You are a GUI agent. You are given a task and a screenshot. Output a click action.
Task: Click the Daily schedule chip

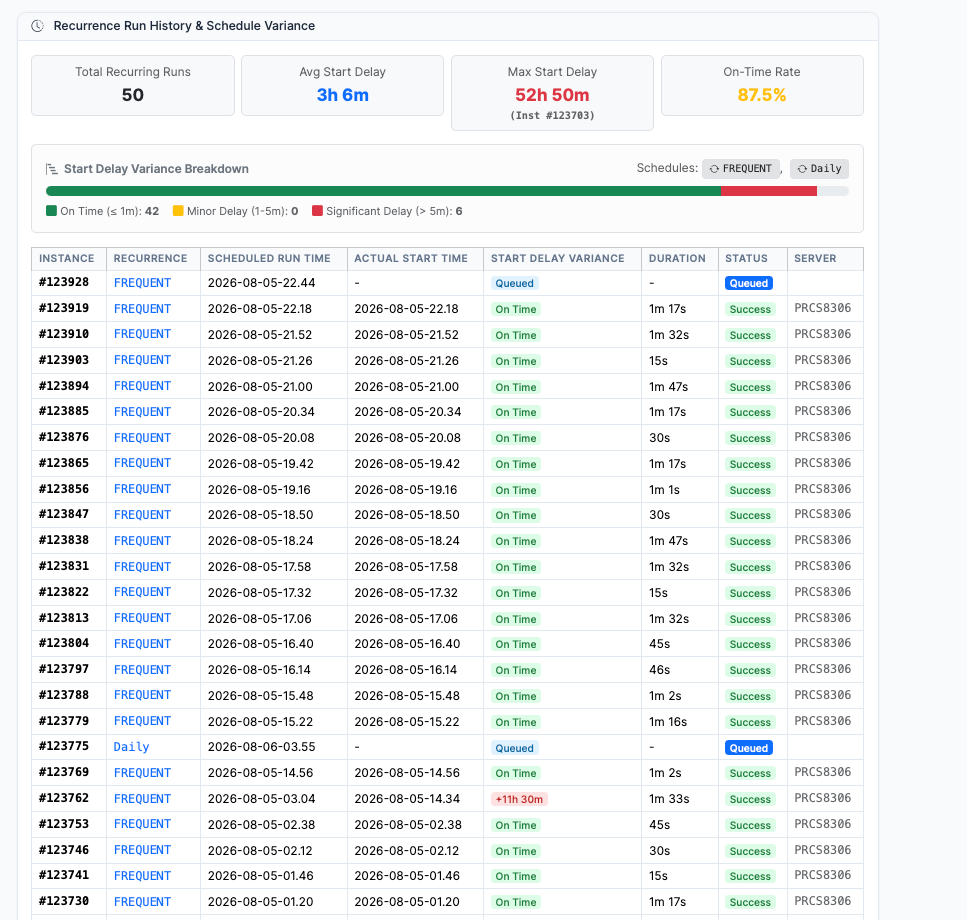click(819, 168)
